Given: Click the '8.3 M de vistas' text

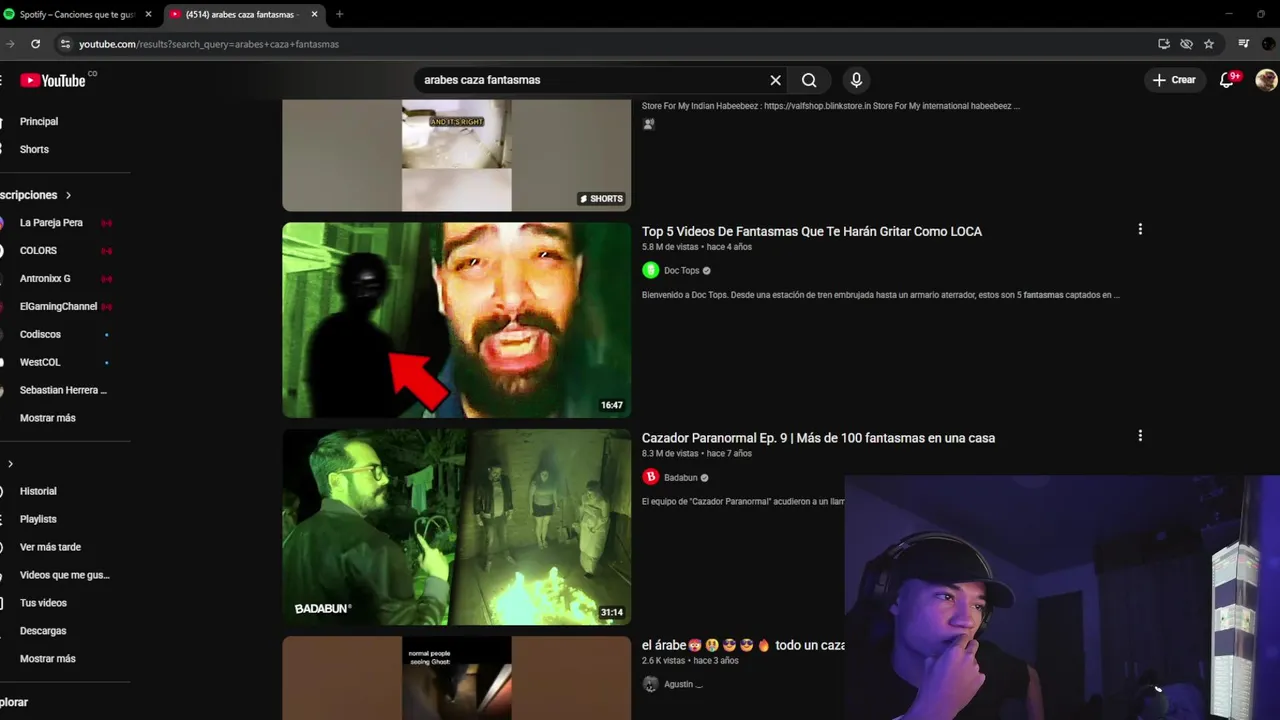Looking at the screenshot, I should (670, 454).
